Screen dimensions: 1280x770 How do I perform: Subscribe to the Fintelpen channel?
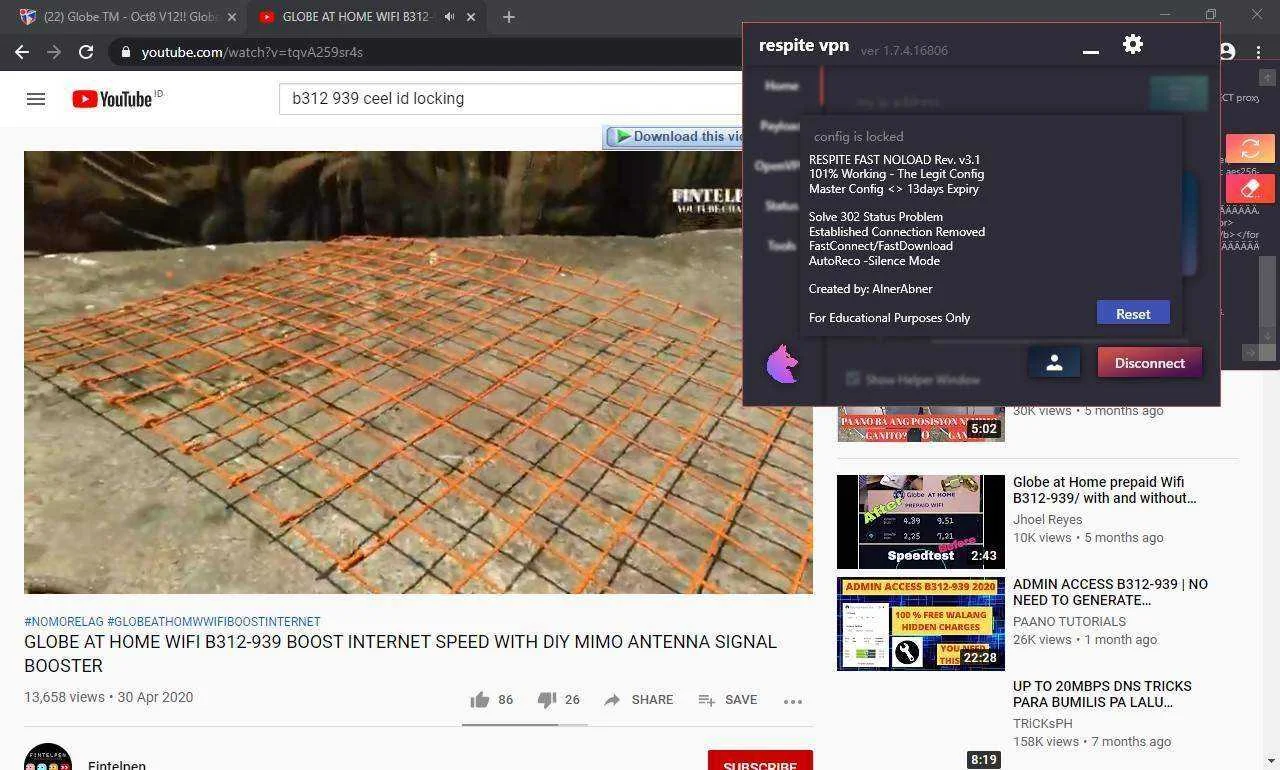point(760,760)
